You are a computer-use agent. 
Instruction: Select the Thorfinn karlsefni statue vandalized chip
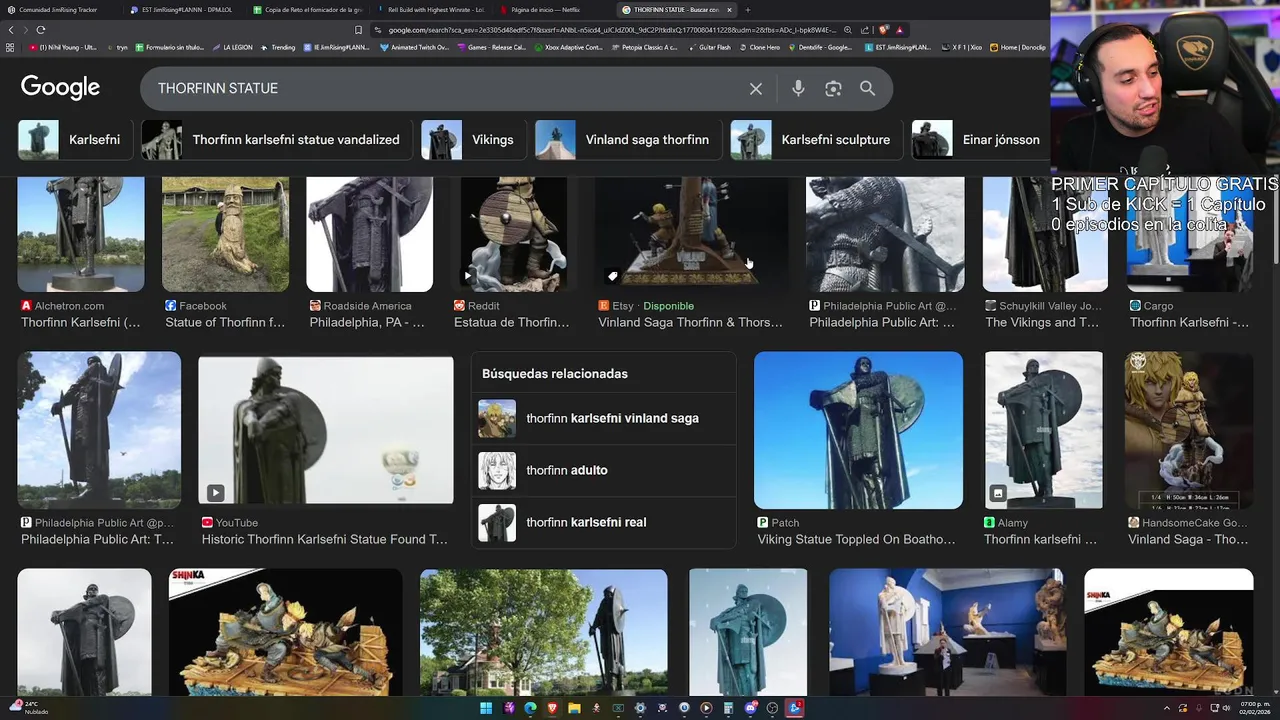276,140
